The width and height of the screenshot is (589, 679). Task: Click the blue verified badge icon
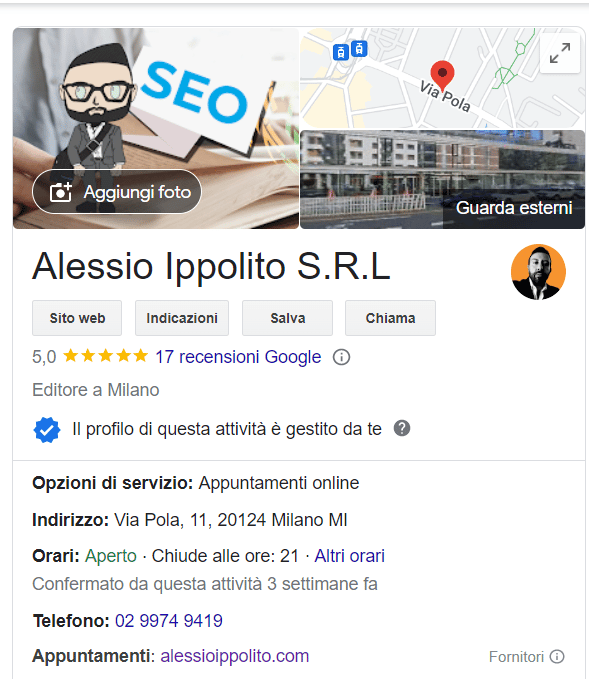point(47,430)
